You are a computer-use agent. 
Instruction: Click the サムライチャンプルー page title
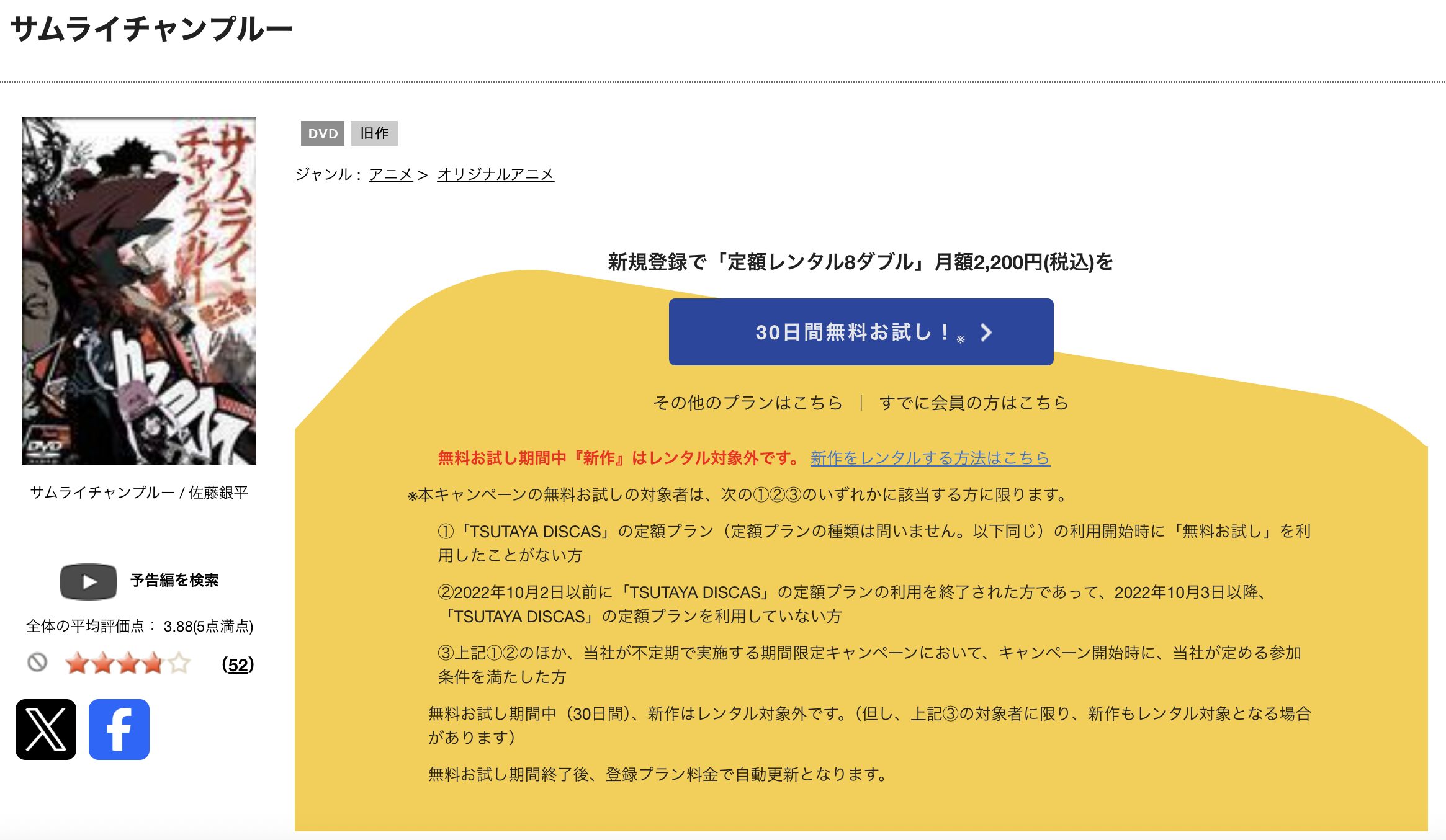point(151,29)
